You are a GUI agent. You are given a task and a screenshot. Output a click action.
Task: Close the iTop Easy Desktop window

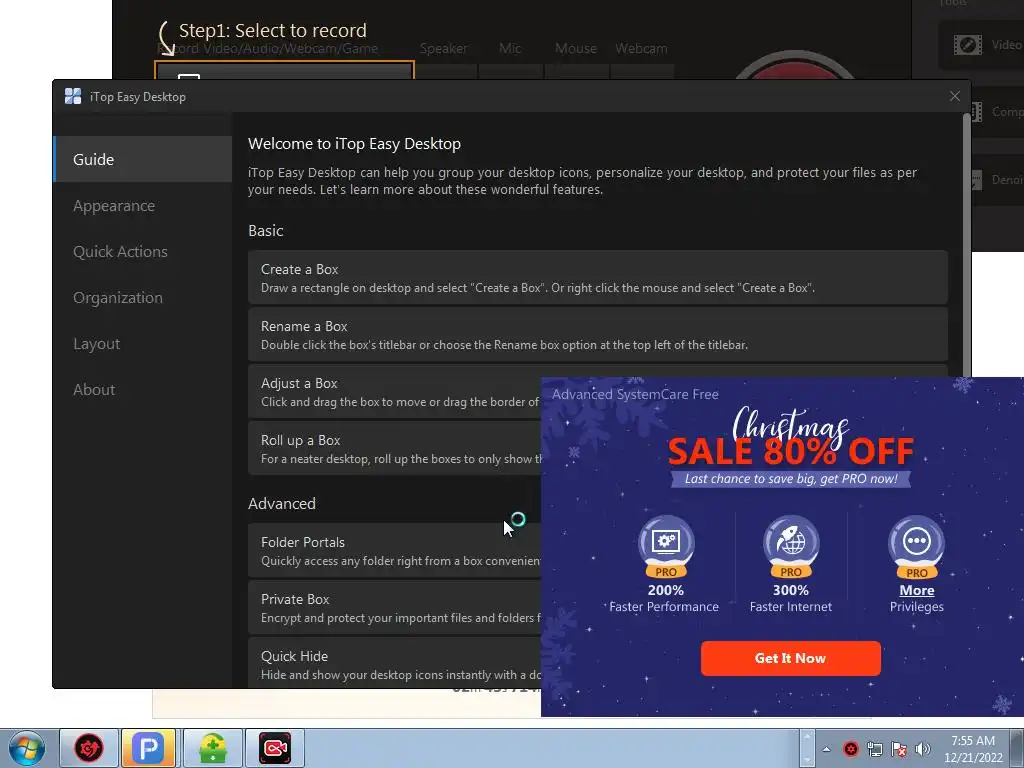coord(954,96)
